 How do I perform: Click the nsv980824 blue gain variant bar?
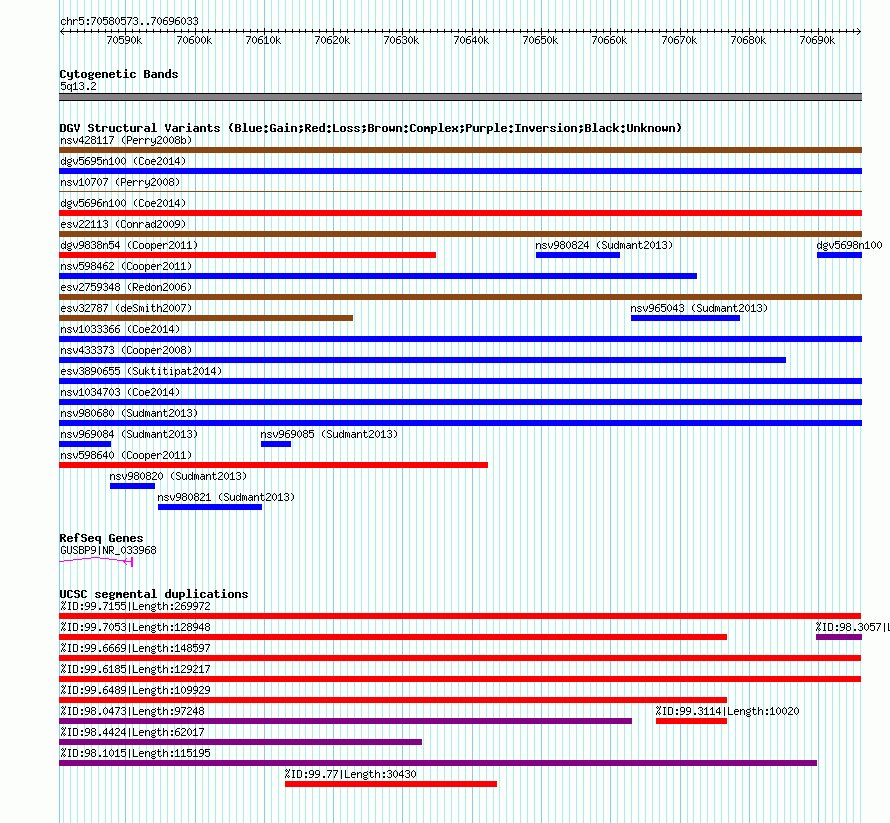(x=578, y=255)
